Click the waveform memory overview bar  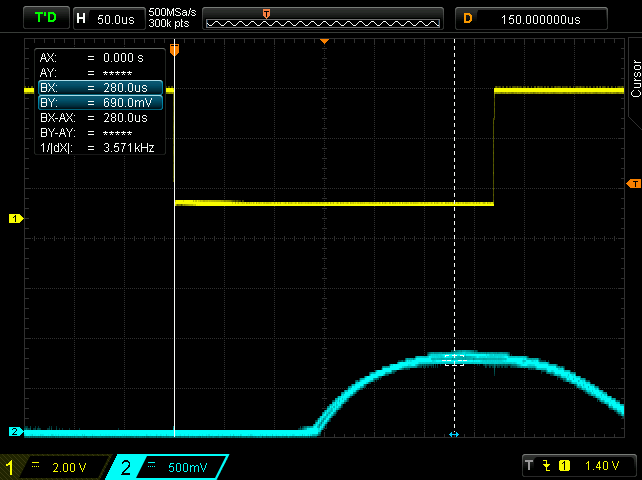322,19
